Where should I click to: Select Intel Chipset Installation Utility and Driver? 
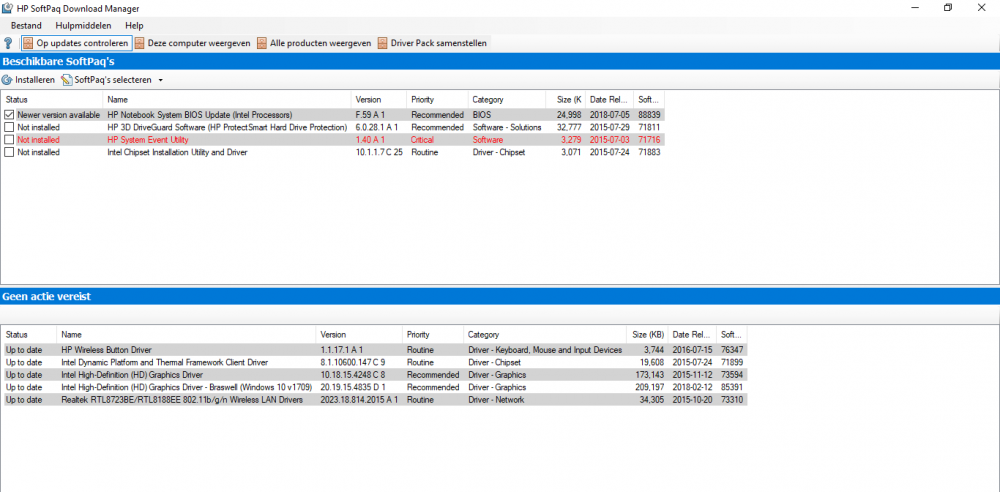(x=177, y=153)
